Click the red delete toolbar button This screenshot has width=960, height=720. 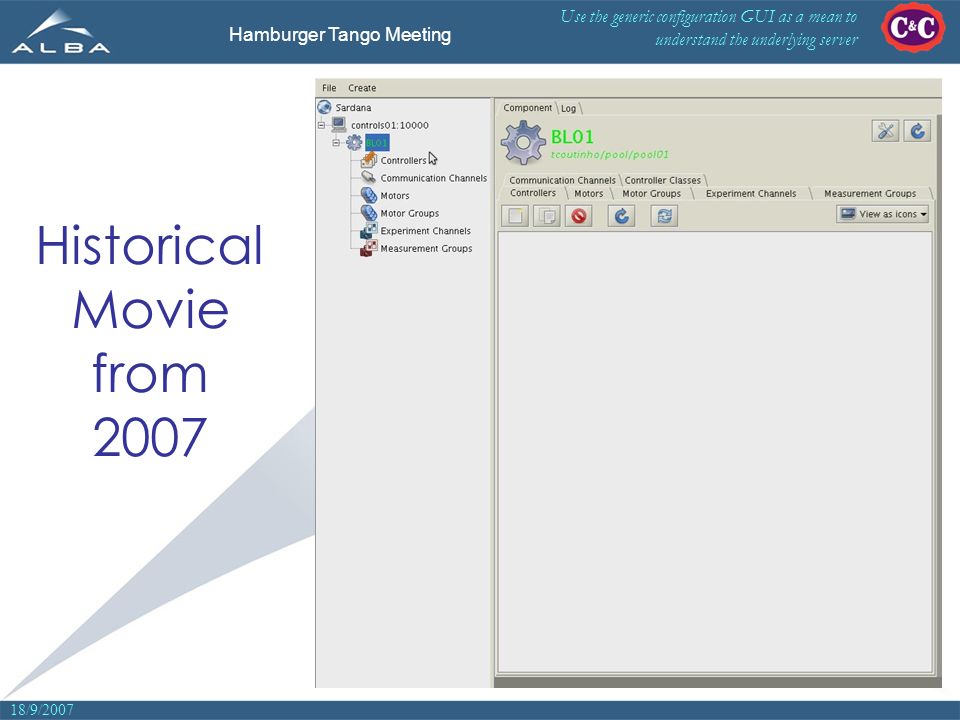tap(579, 216)
